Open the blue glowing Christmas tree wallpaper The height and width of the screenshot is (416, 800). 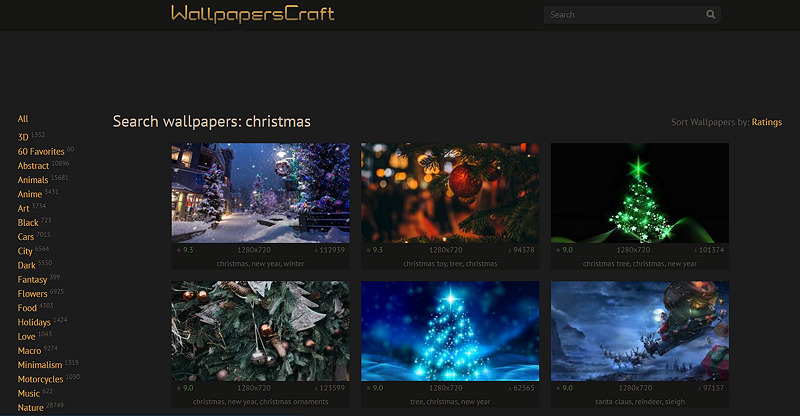(x=450, y=330)
